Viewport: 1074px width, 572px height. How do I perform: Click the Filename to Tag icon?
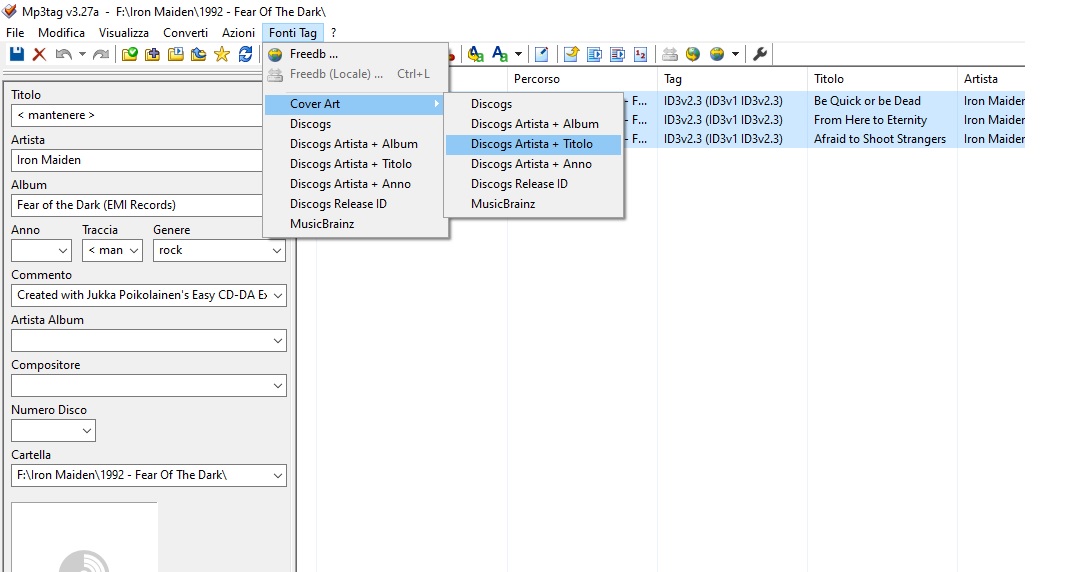[x=595, y=54]
